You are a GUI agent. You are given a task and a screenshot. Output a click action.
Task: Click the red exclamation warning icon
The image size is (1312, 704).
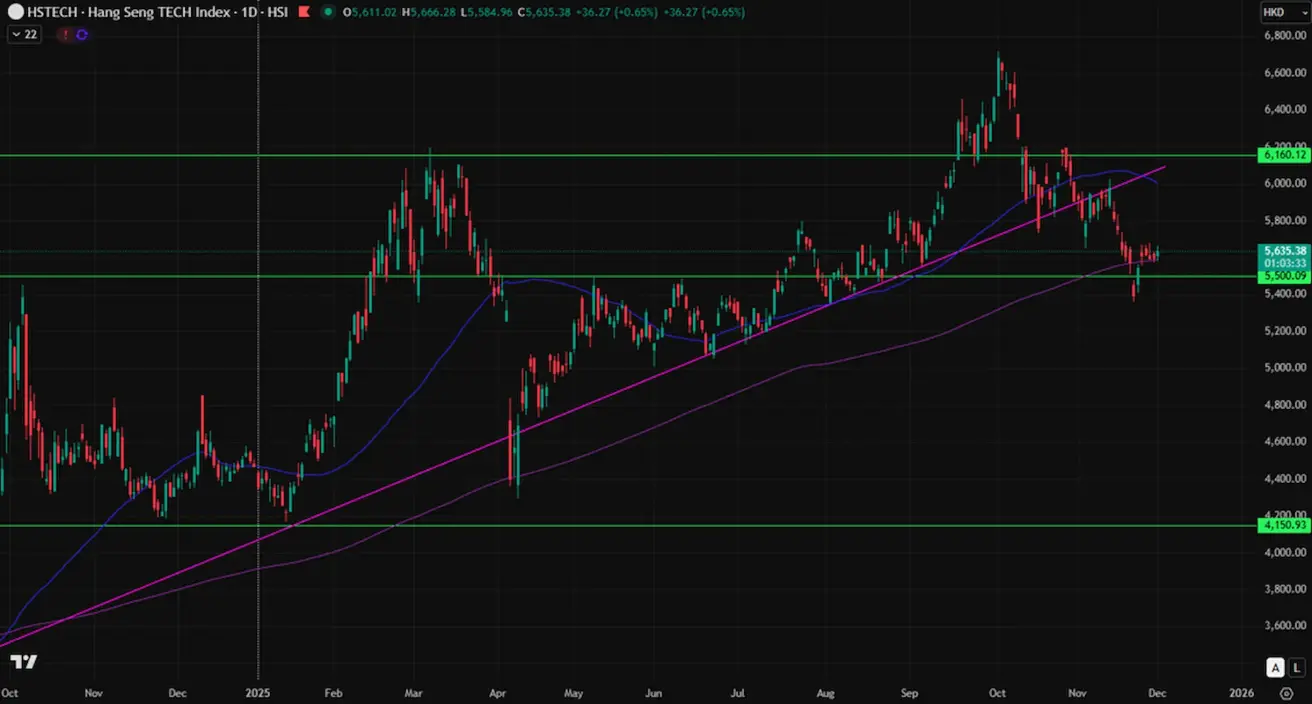(x=66, y=34)
